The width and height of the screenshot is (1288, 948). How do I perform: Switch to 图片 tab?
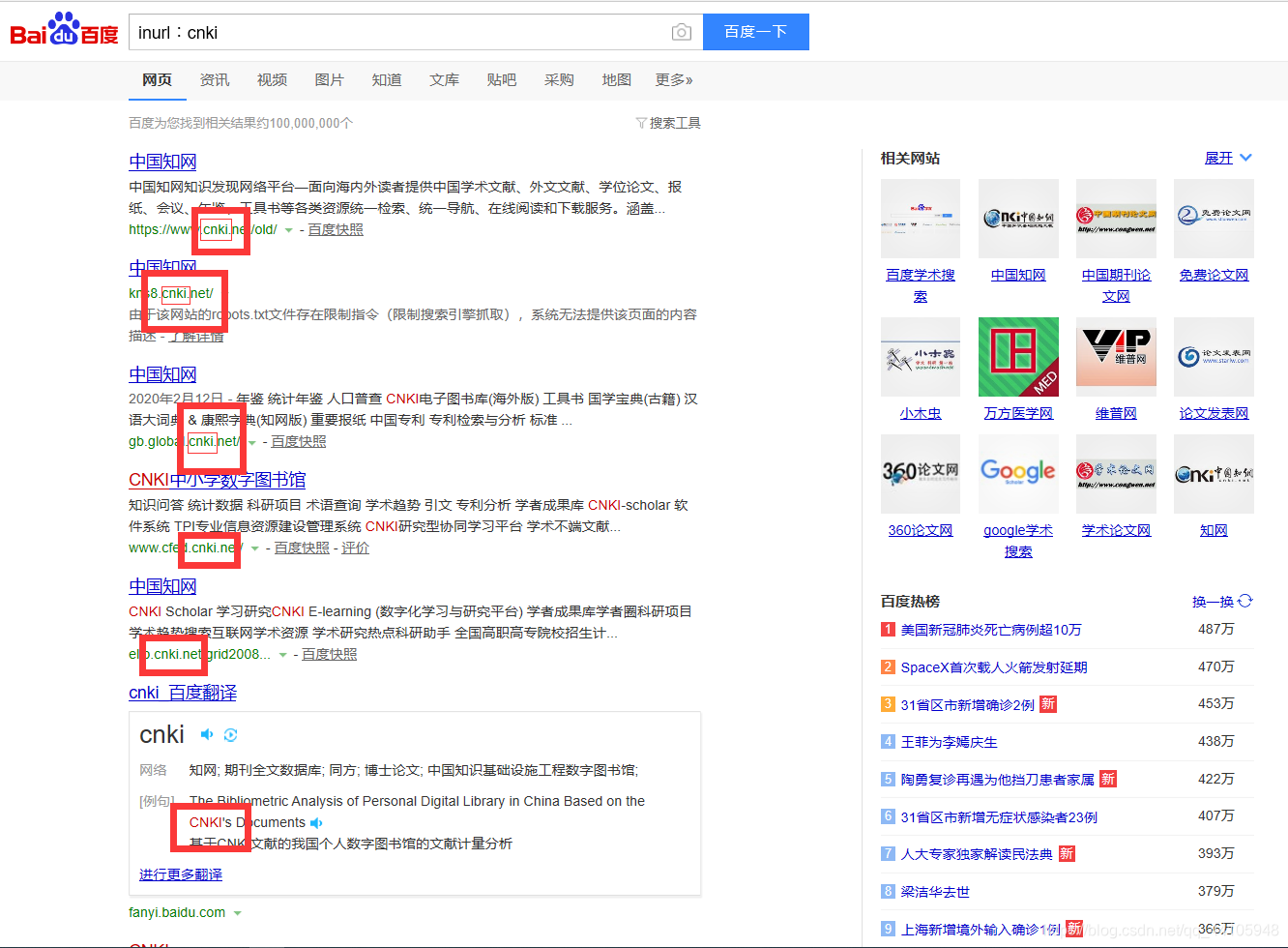click(330, 79)
